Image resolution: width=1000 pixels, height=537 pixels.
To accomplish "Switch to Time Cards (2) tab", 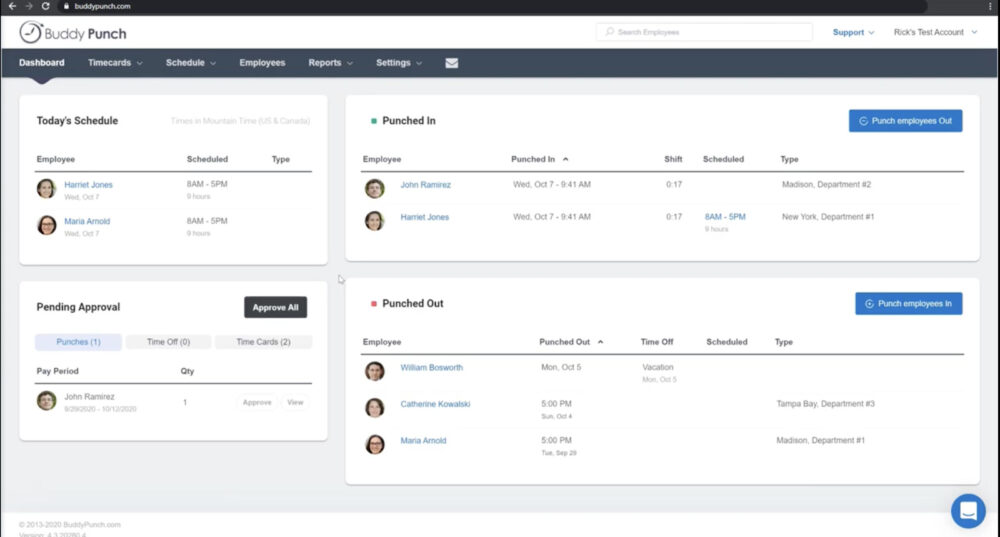I will [x=263, y=342].
